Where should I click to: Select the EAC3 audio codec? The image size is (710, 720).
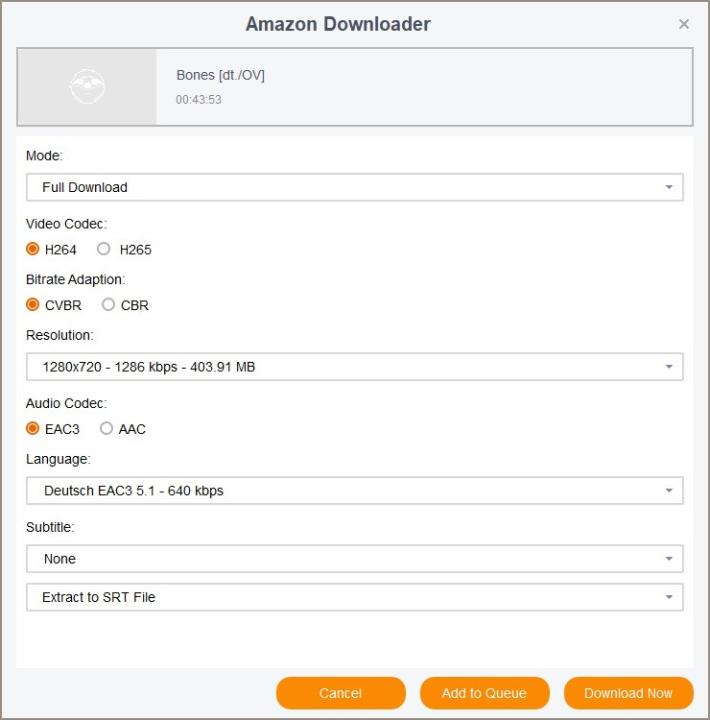(x=33, y=429)
